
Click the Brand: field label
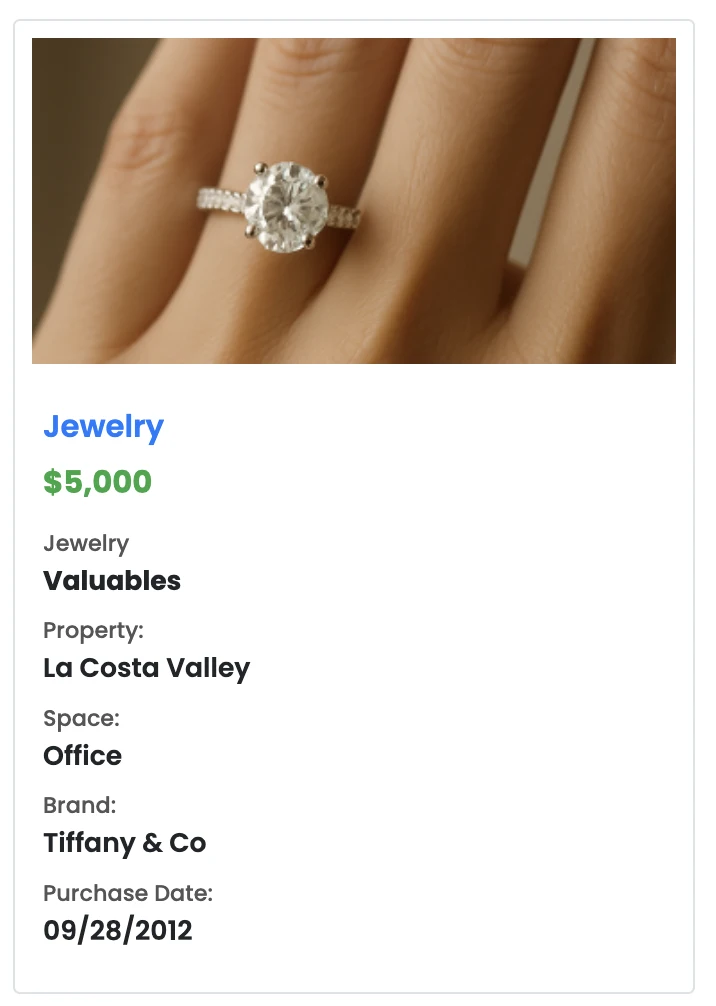point(79,805)
